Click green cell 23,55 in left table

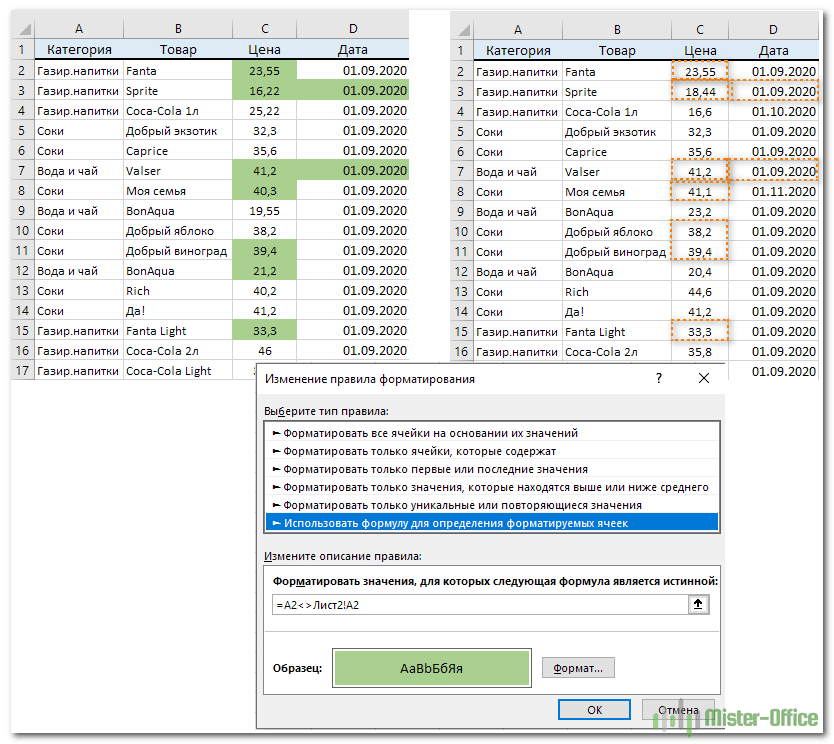[264, 71]
